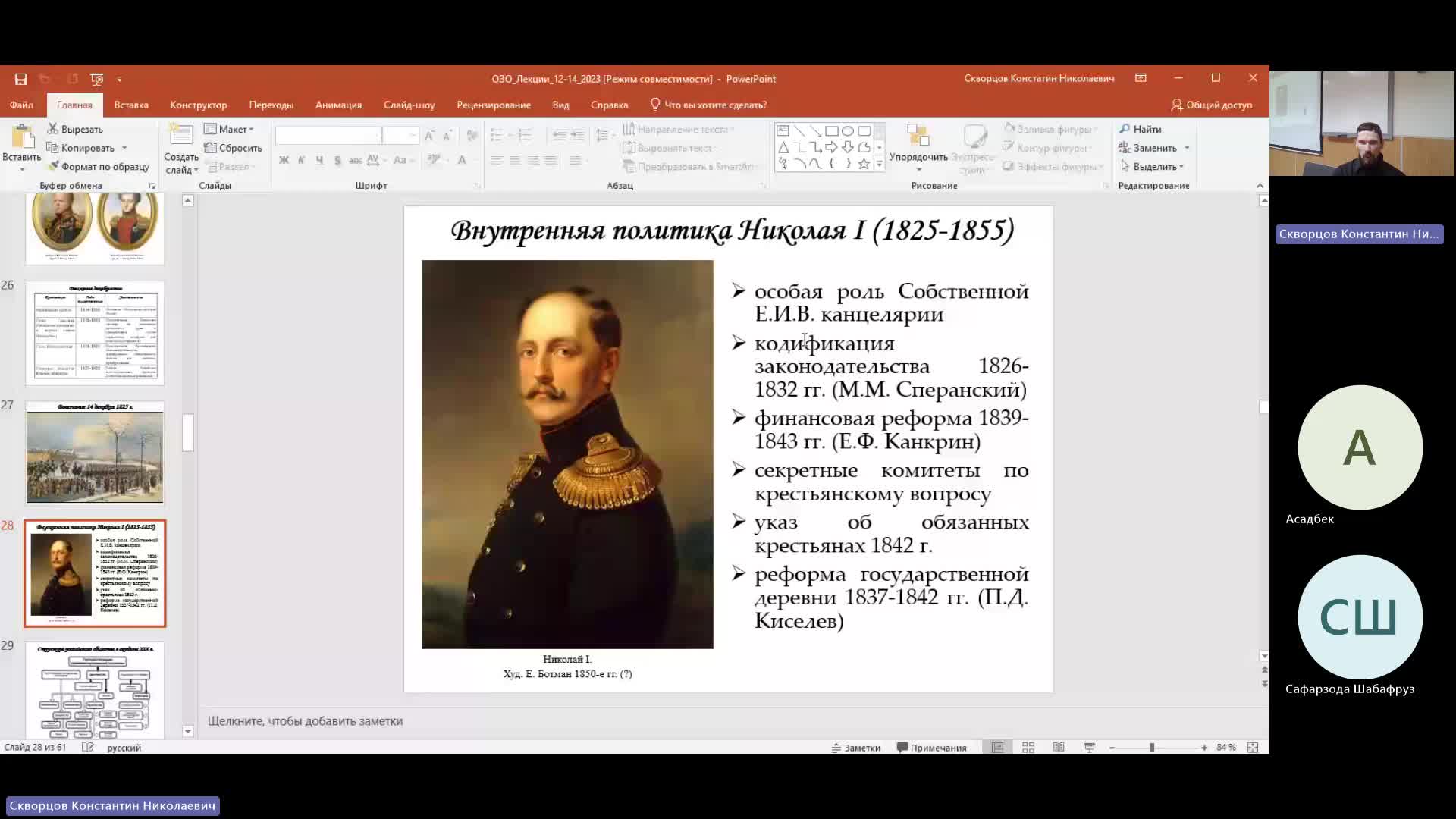Click Cut (Вырезать)

pos(74,129)
